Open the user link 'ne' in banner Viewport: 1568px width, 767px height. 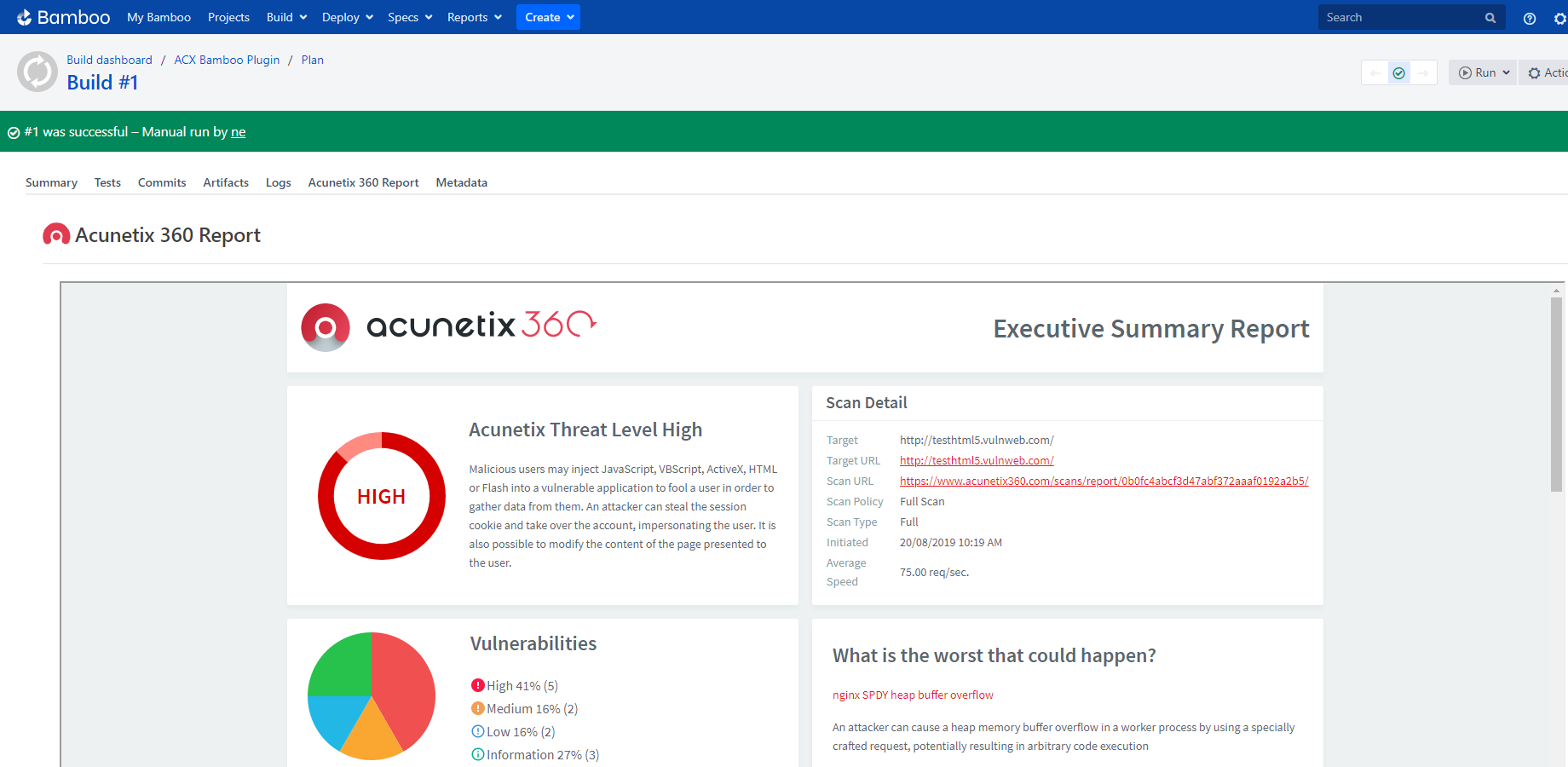[x=238, y=132]
